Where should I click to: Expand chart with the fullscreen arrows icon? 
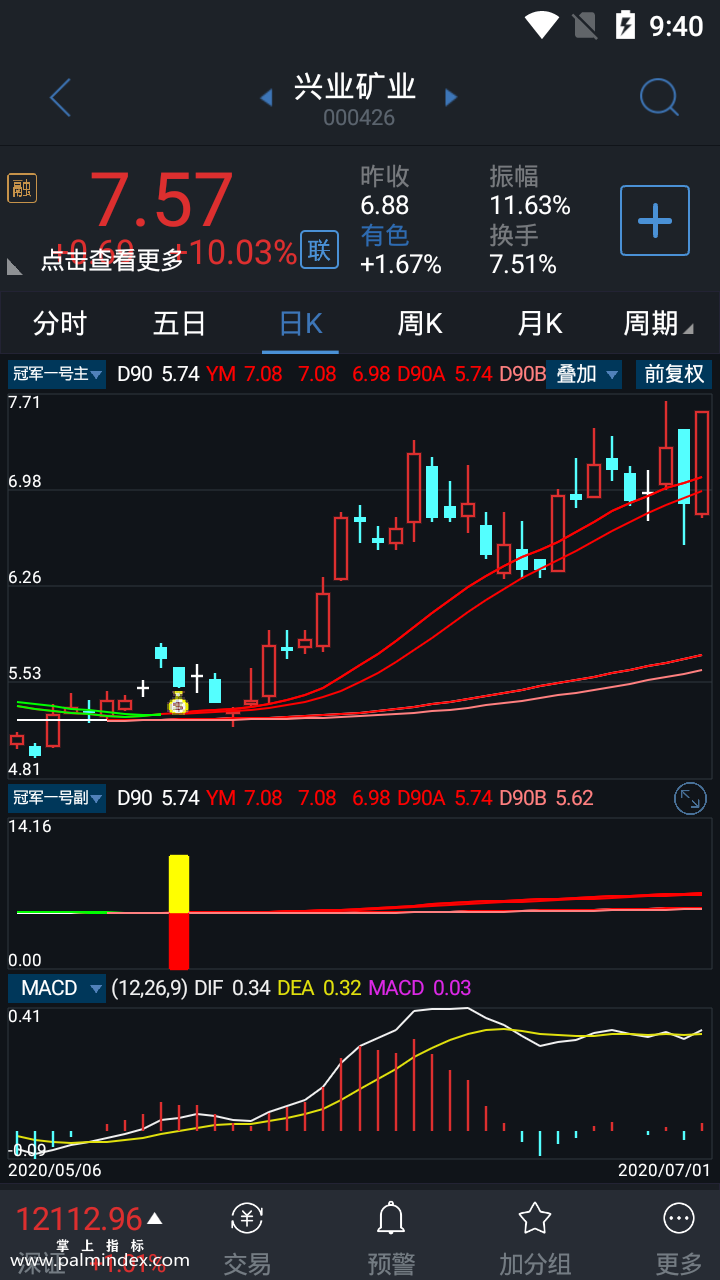690,798
